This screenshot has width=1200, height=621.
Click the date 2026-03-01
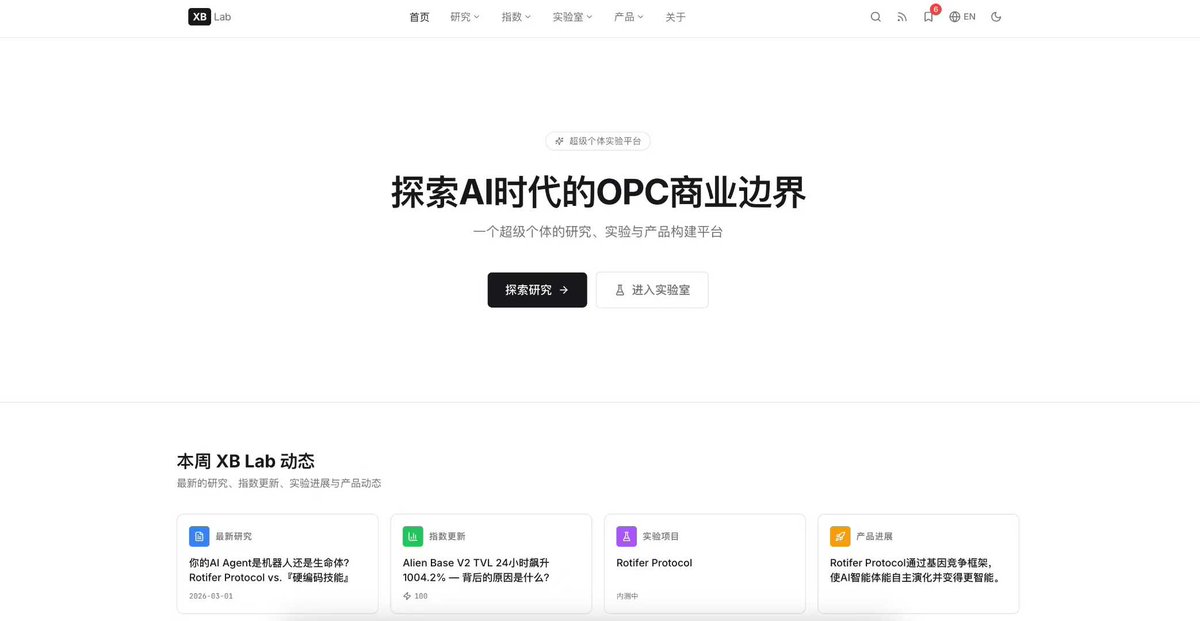click(x=209, y=596)
